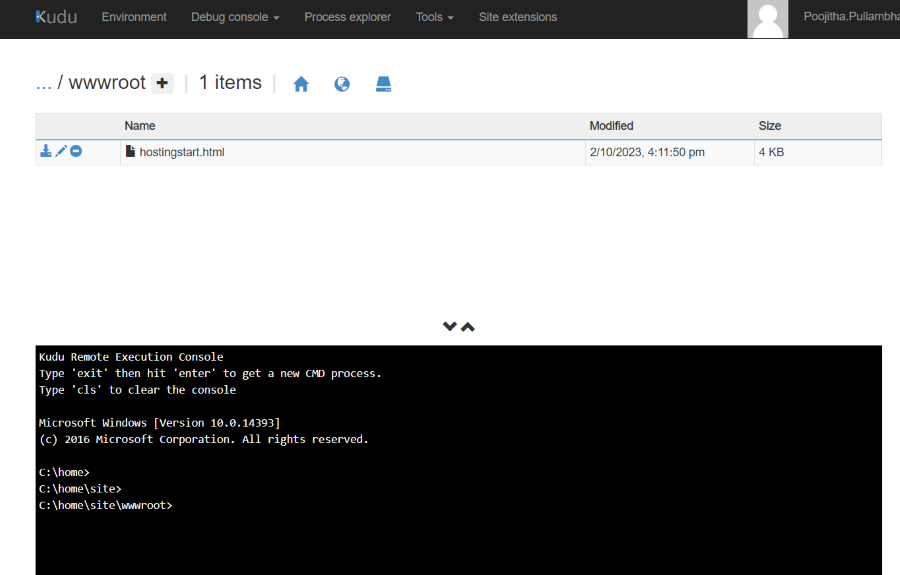This screenshot has width=900, height=575.
Task: Expand the file browser with up chevron
Action: click(468, 327)
